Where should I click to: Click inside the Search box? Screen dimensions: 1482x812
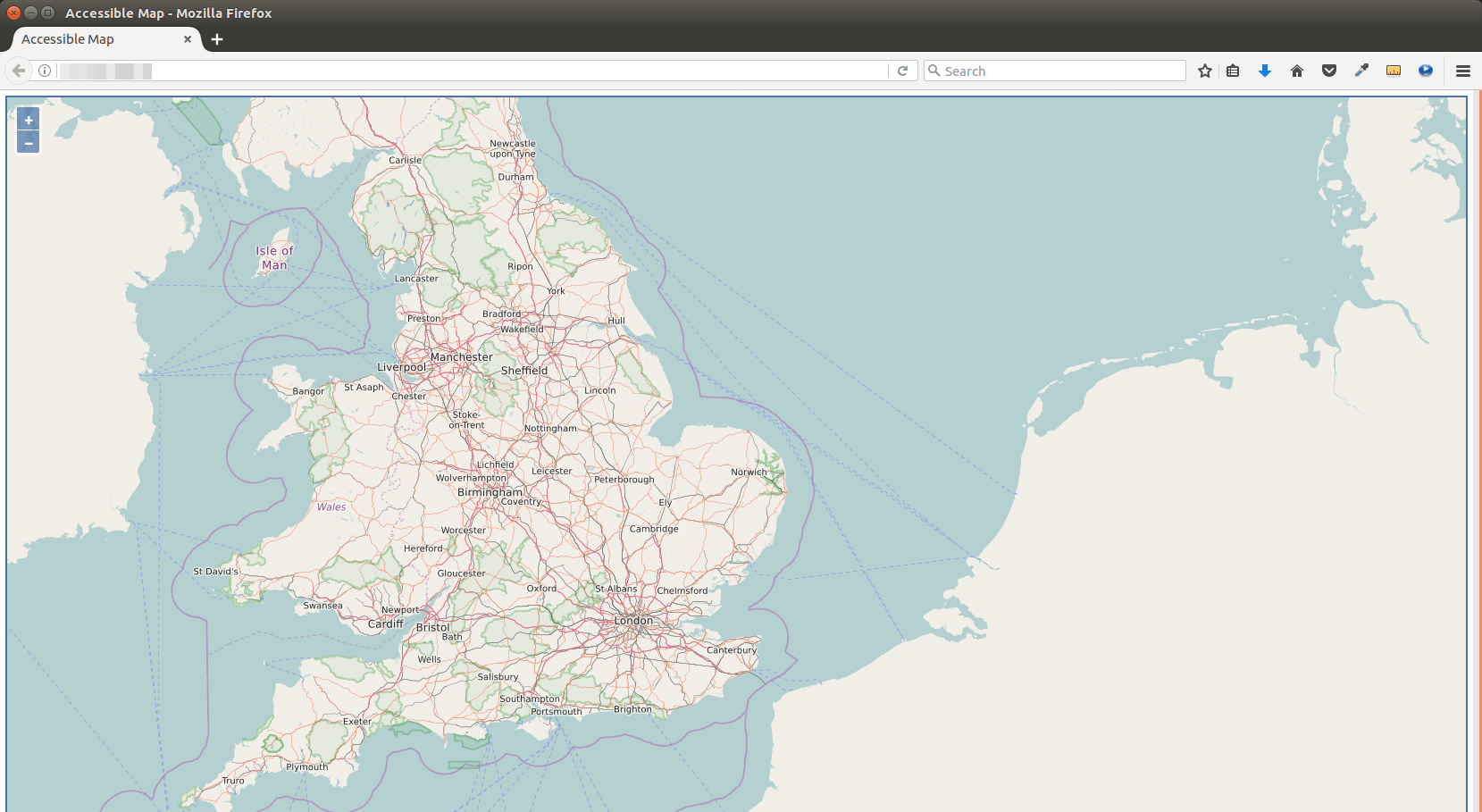(x=1059, y=71)
